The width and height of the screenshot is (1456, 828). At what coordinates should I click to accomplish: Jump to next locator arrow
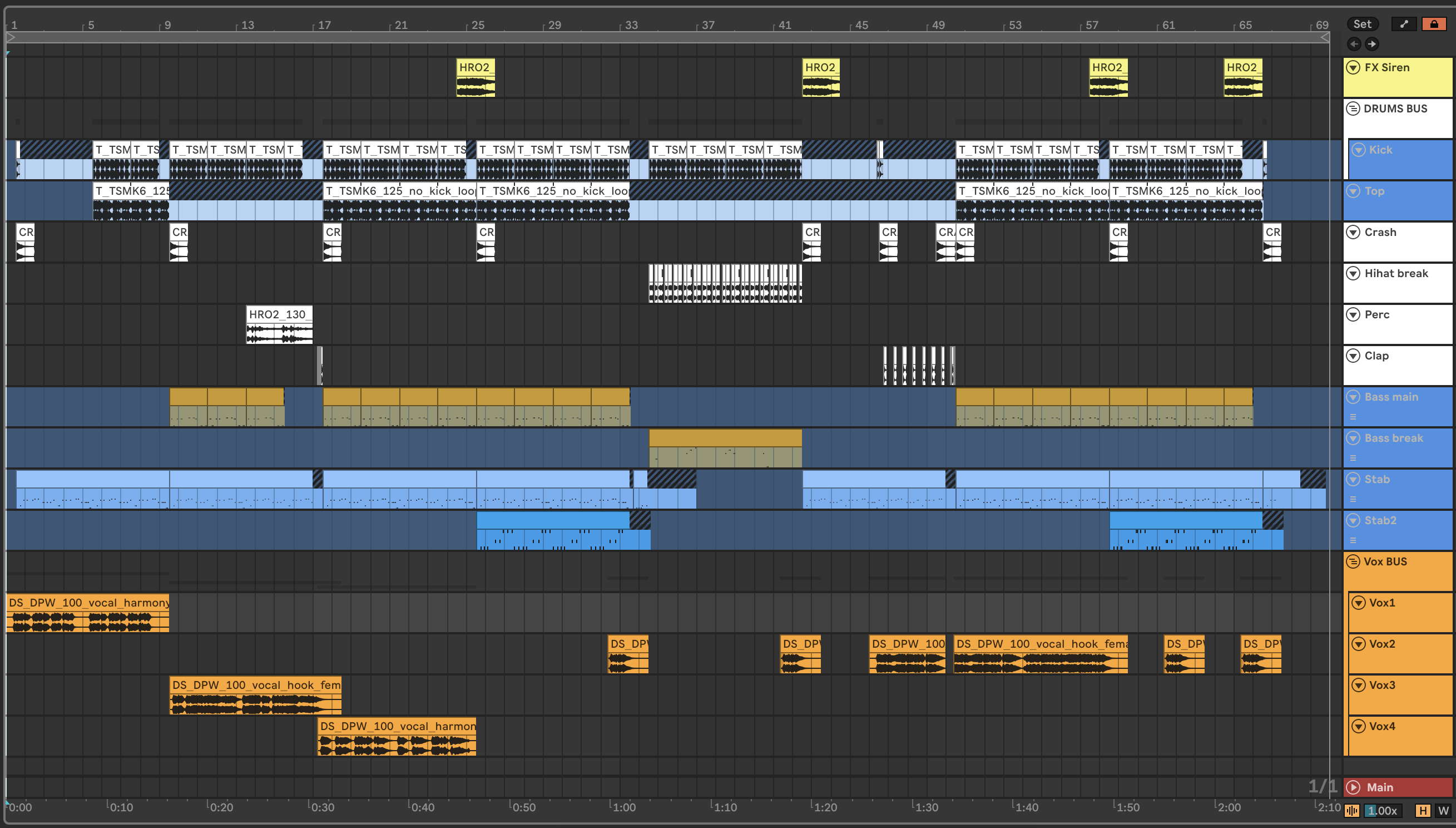click(x=1372, y=44)
